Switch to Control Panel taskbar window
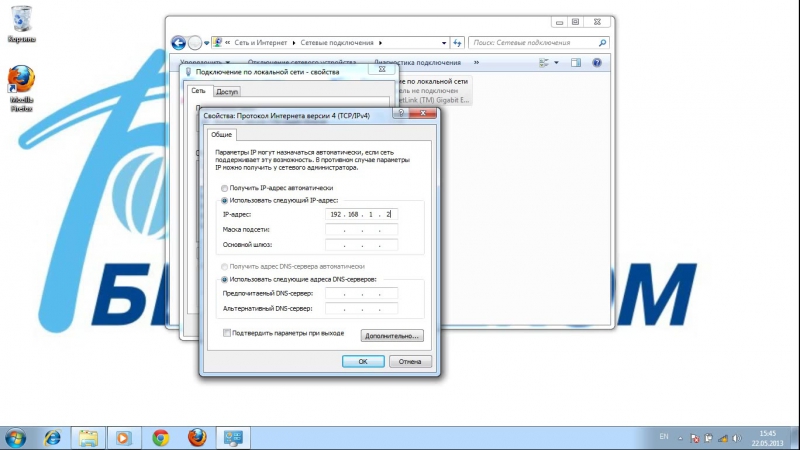Viewport: 800px width, 450px height. pos(233,438)
